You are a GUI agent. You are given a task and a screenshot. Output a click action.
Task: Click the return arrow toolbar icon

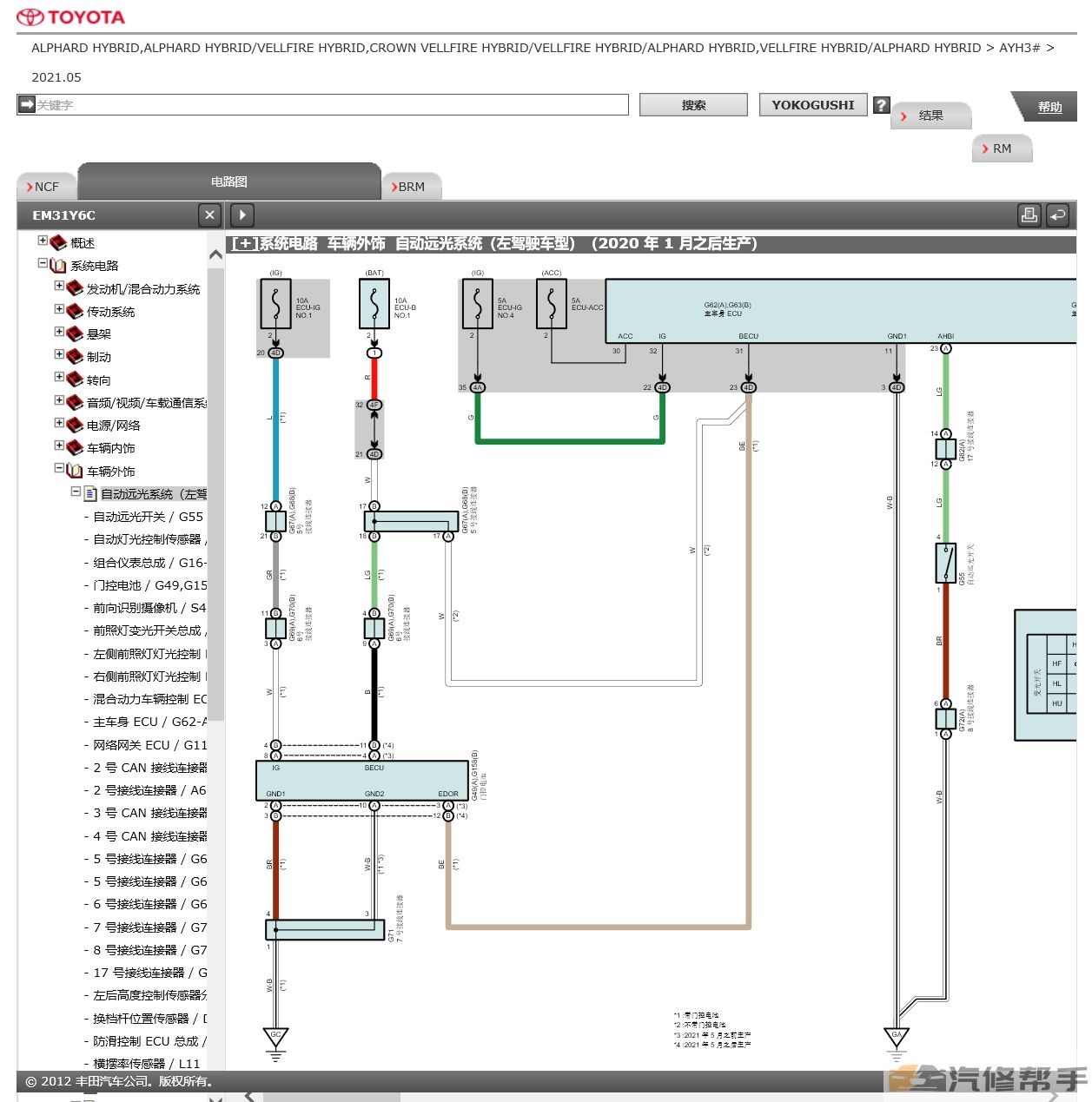1057,214
